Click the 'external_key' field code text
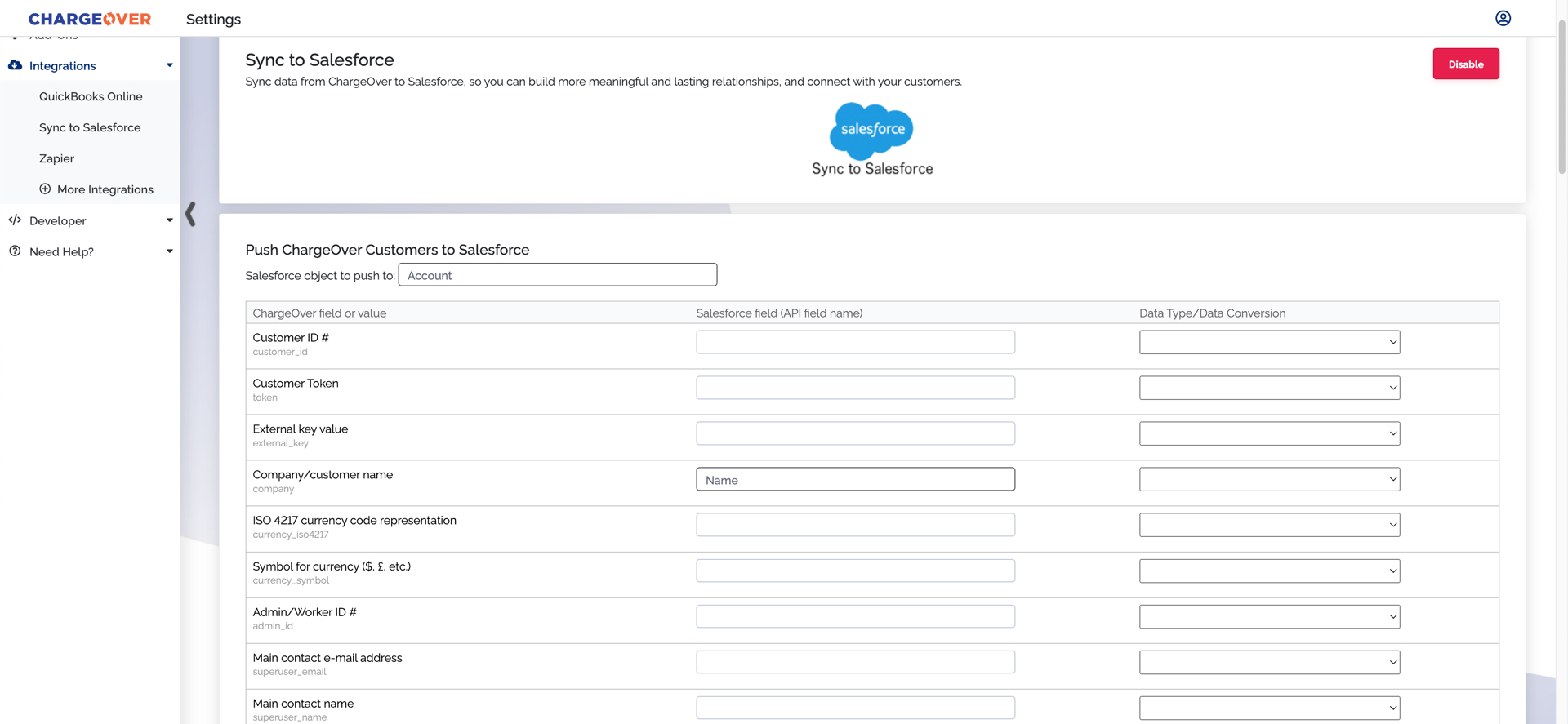1568x724 pixels. [x=280, y=443]
